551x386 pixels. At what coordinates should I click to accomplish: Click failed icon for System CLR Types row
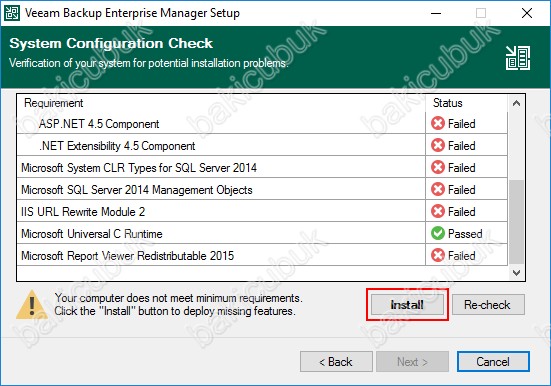[438, 167]
